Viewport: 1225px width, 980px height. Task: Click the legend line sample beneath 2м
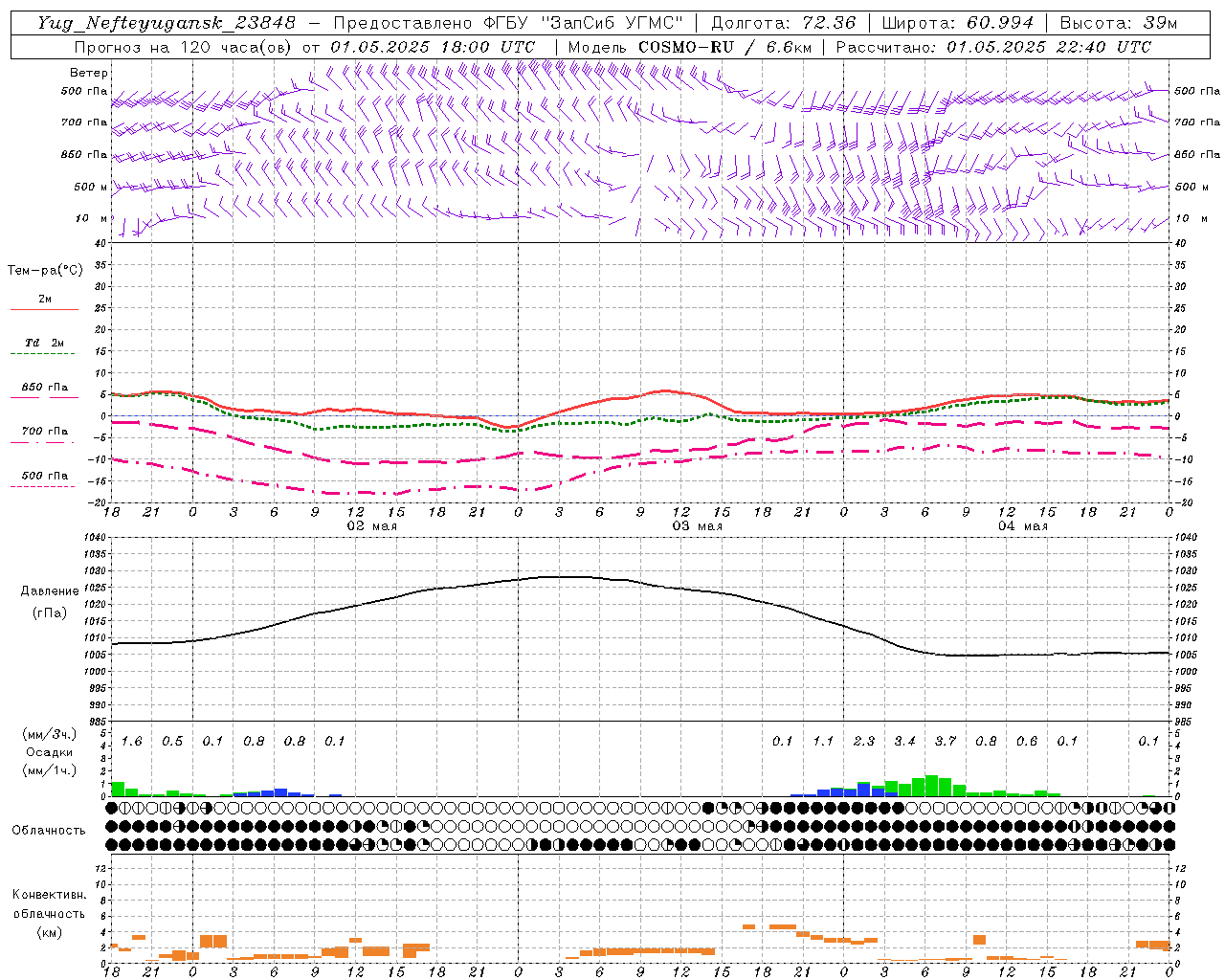(x=44, y=310)
